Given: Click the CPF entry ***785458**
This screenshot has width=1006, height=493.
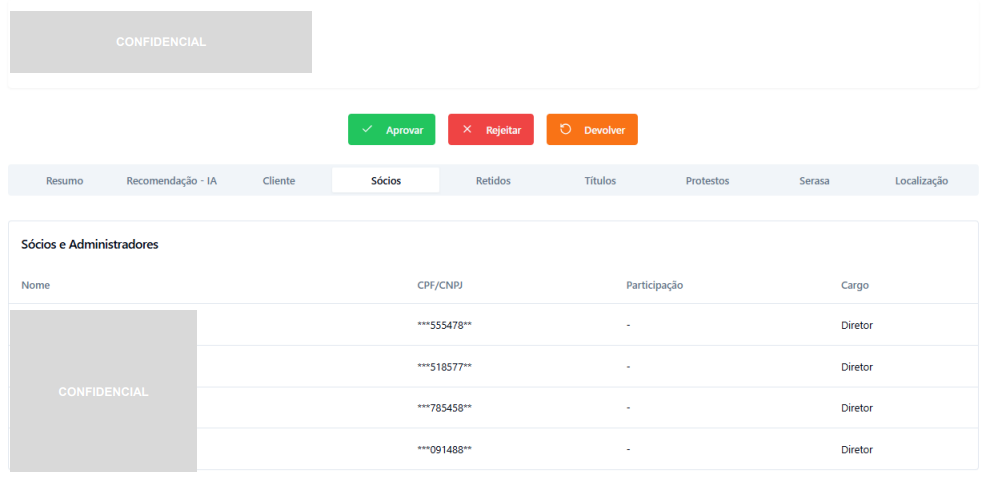Looking at the screenshot, I should (444, 408).
